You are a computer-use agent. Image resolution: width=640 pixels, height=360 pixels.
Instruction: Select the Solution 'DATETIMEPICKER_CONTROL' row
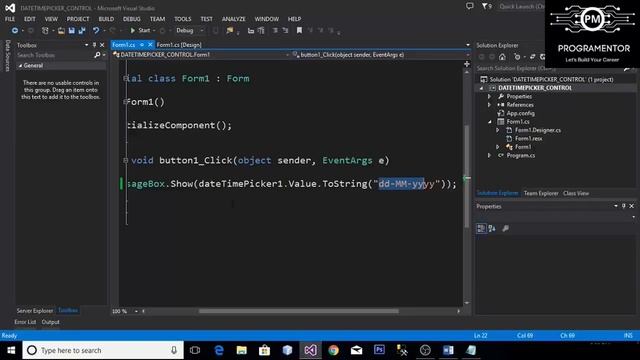tap(551, 80)
